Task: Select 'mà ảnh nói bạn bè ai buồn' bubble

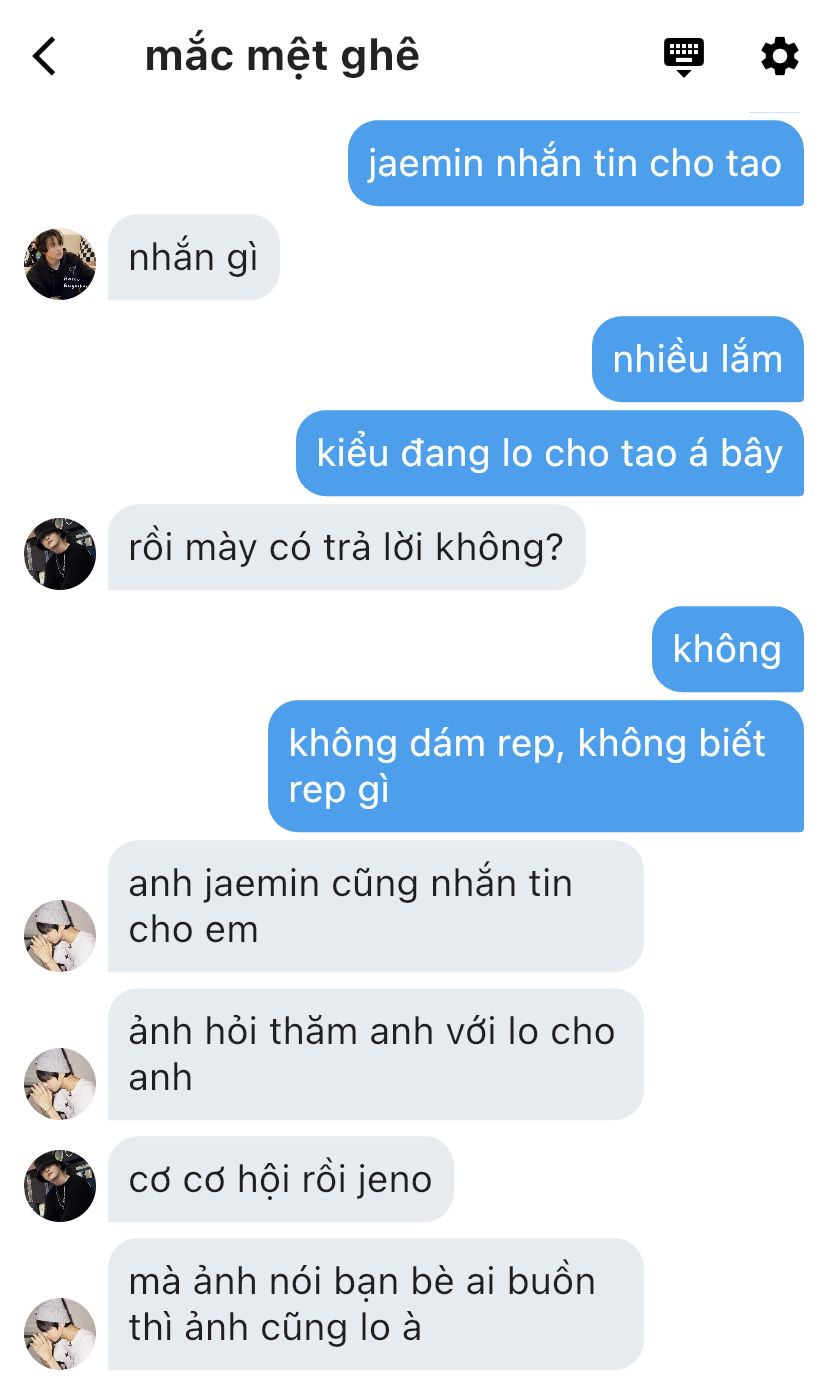Action: coord(376,1304)
